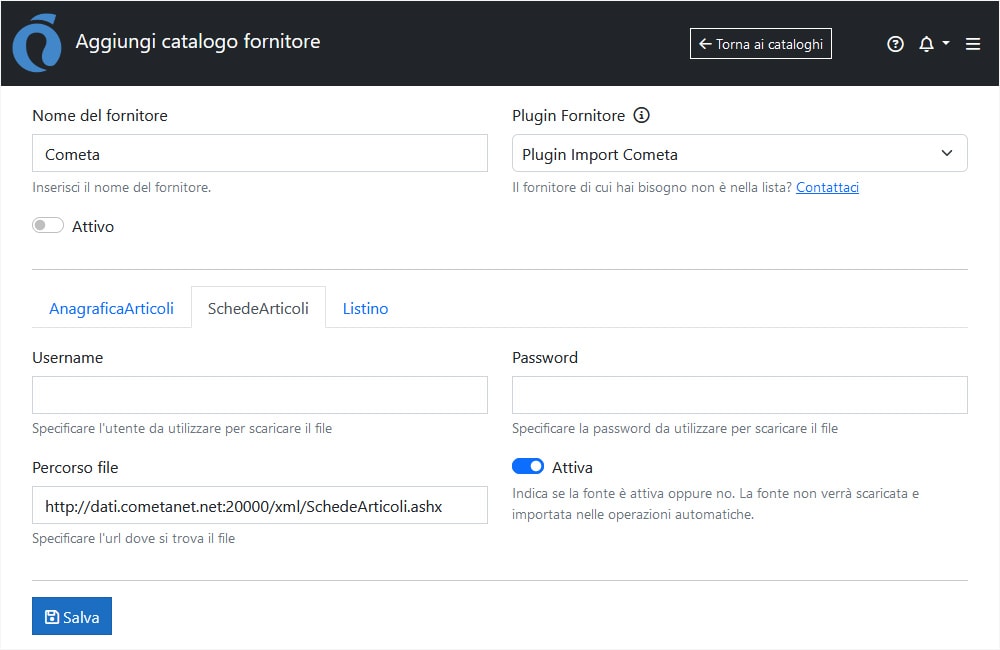This screenshot has height=650, width=1000.
Task: Switch to the Listino tab
Action: point(365,308)
